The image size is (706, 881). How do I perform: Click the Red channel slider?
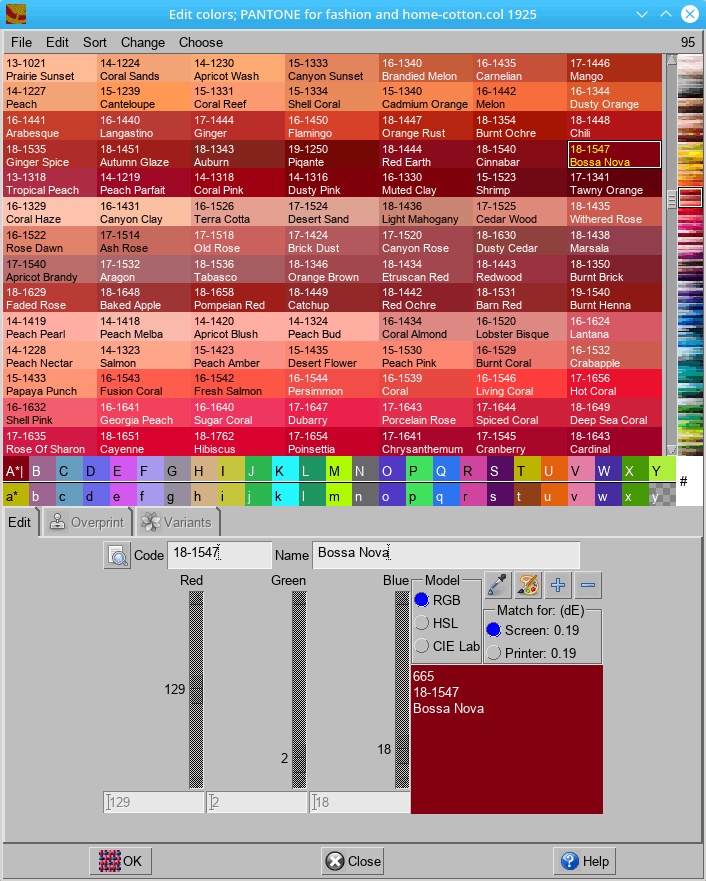(x=196, y=690)
